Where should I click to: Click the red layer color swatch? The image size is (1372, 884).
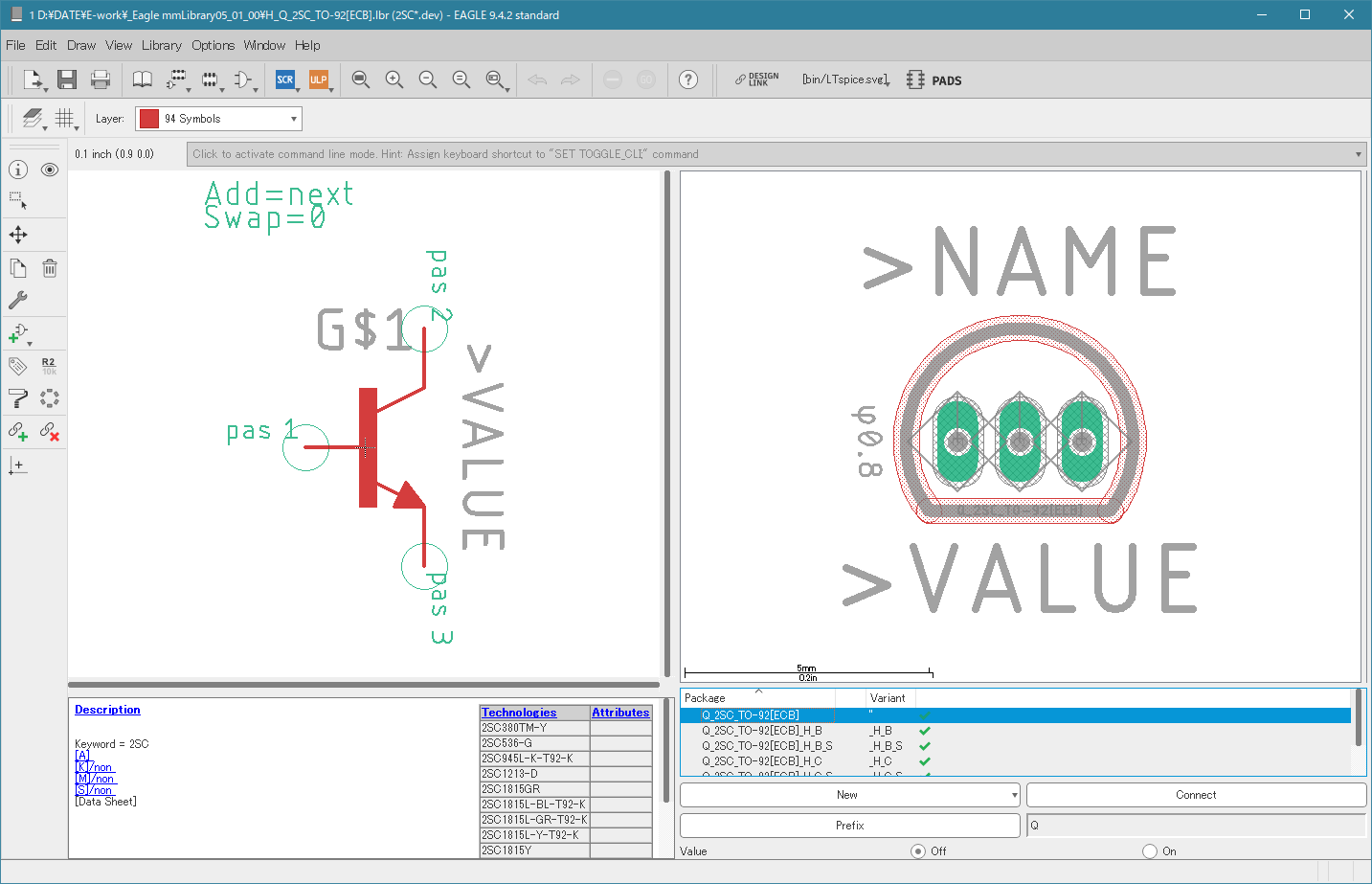click(149, 119)
